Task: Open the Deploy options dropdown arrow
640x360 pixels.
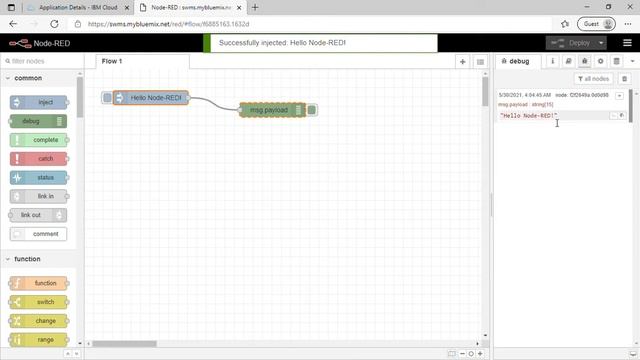Action: [x=601, y=43]
